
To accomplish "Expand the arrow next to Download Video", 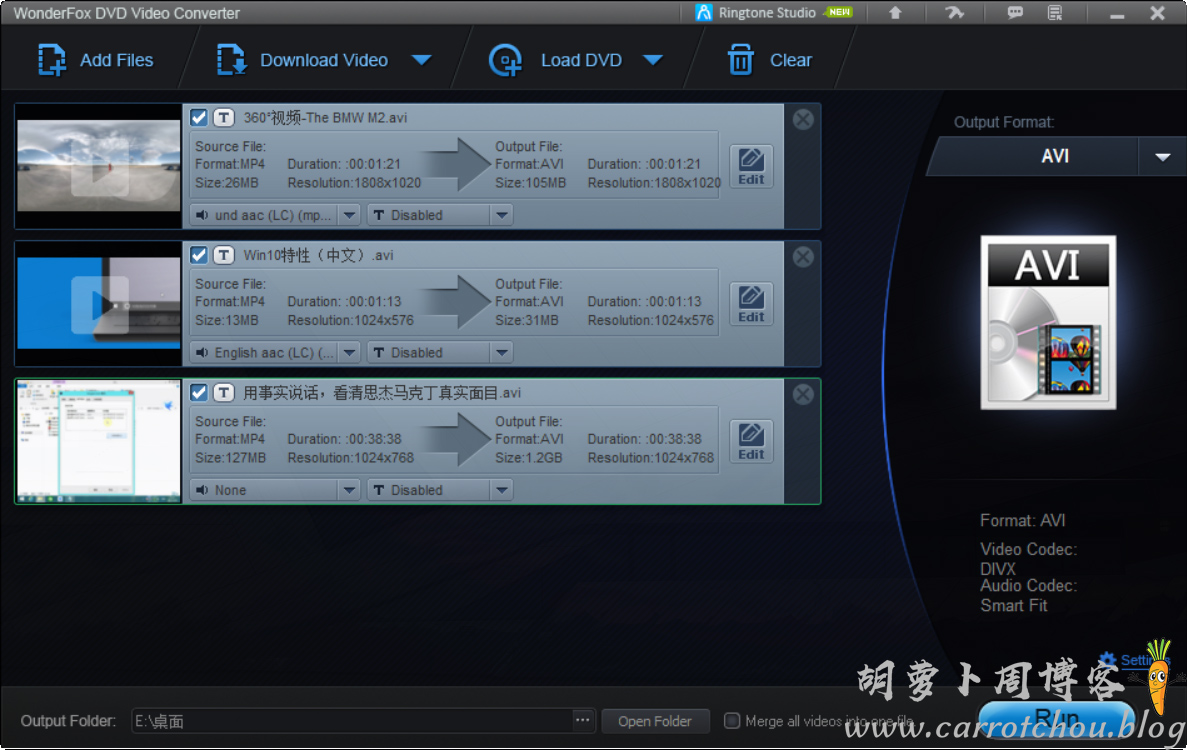I will click(x=422, y=60).
